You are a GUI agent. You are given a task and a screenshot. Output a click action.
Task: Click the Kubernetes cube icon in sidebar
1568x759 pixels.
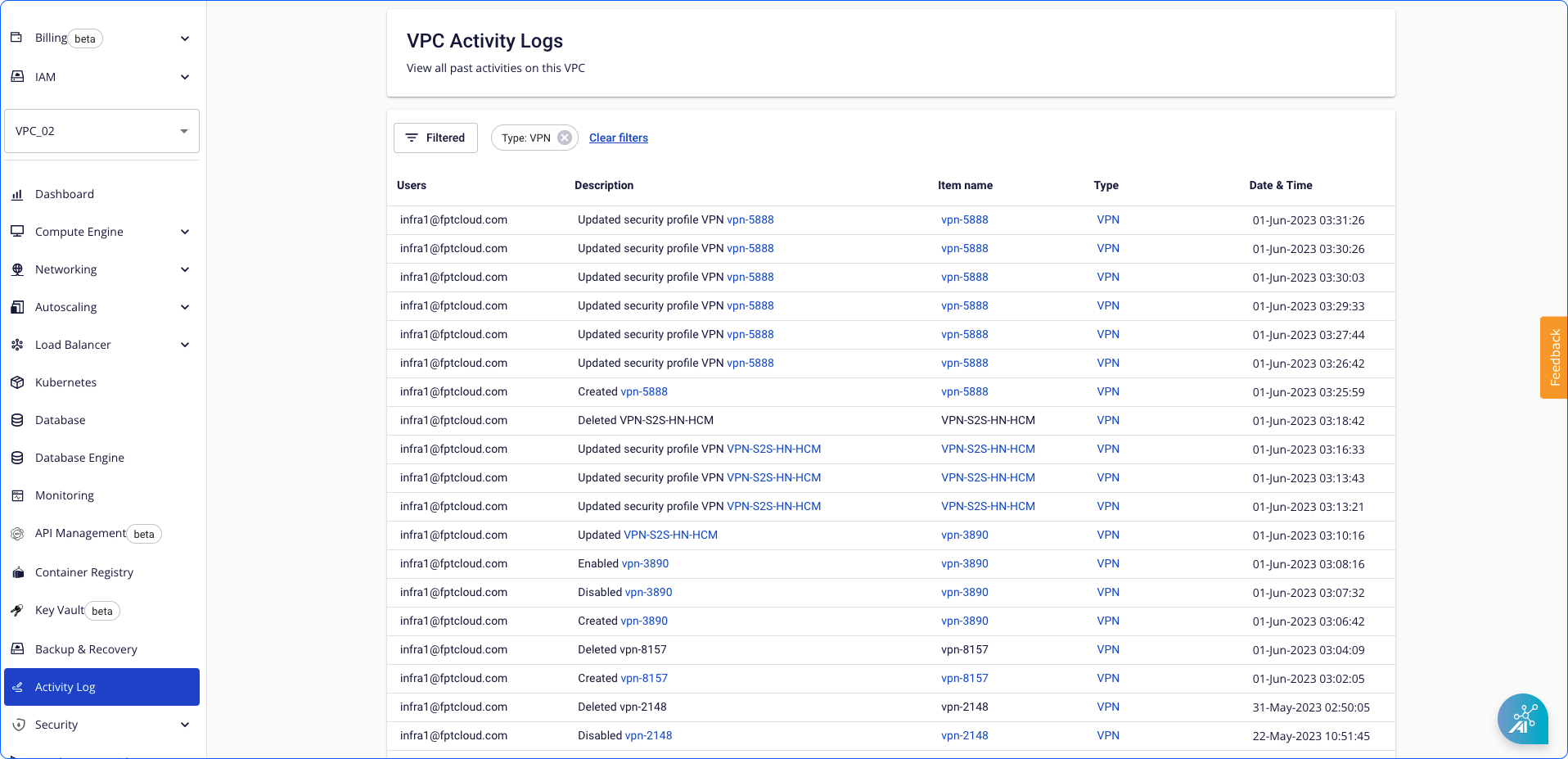17,382
